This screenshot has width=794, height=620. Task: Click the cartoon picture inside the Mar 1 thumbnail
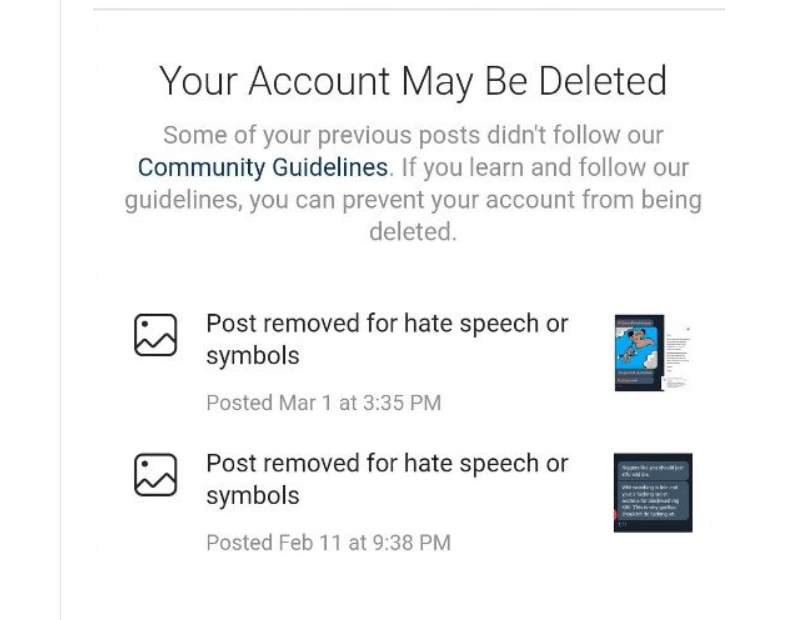(637, 347)
